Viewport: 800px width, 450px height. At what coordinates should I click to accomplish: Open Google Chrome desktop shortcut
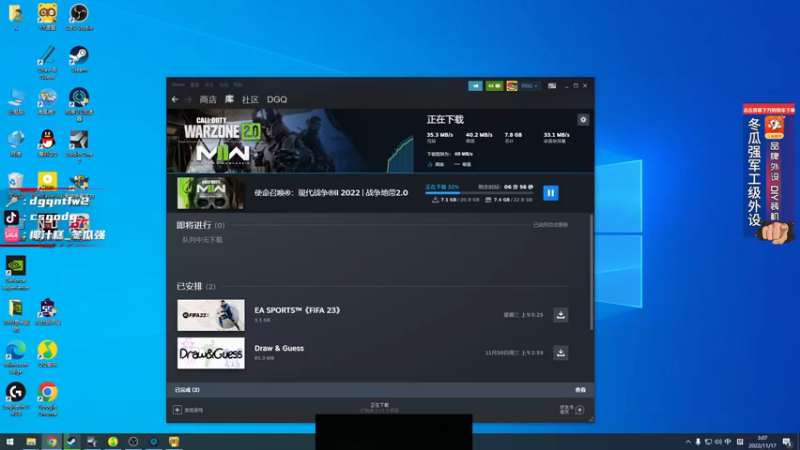tap(47, 399)
